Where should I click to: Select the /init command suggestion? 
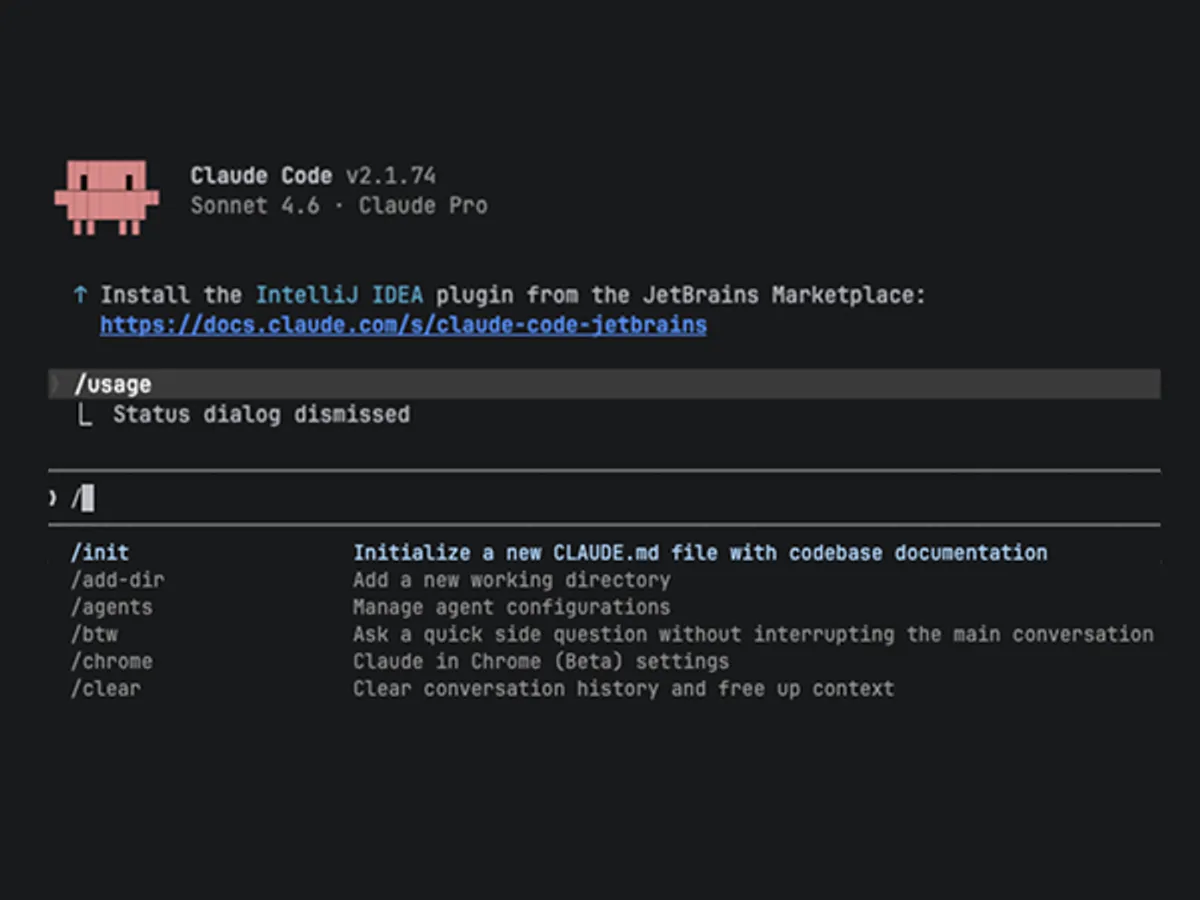(99, 552)
